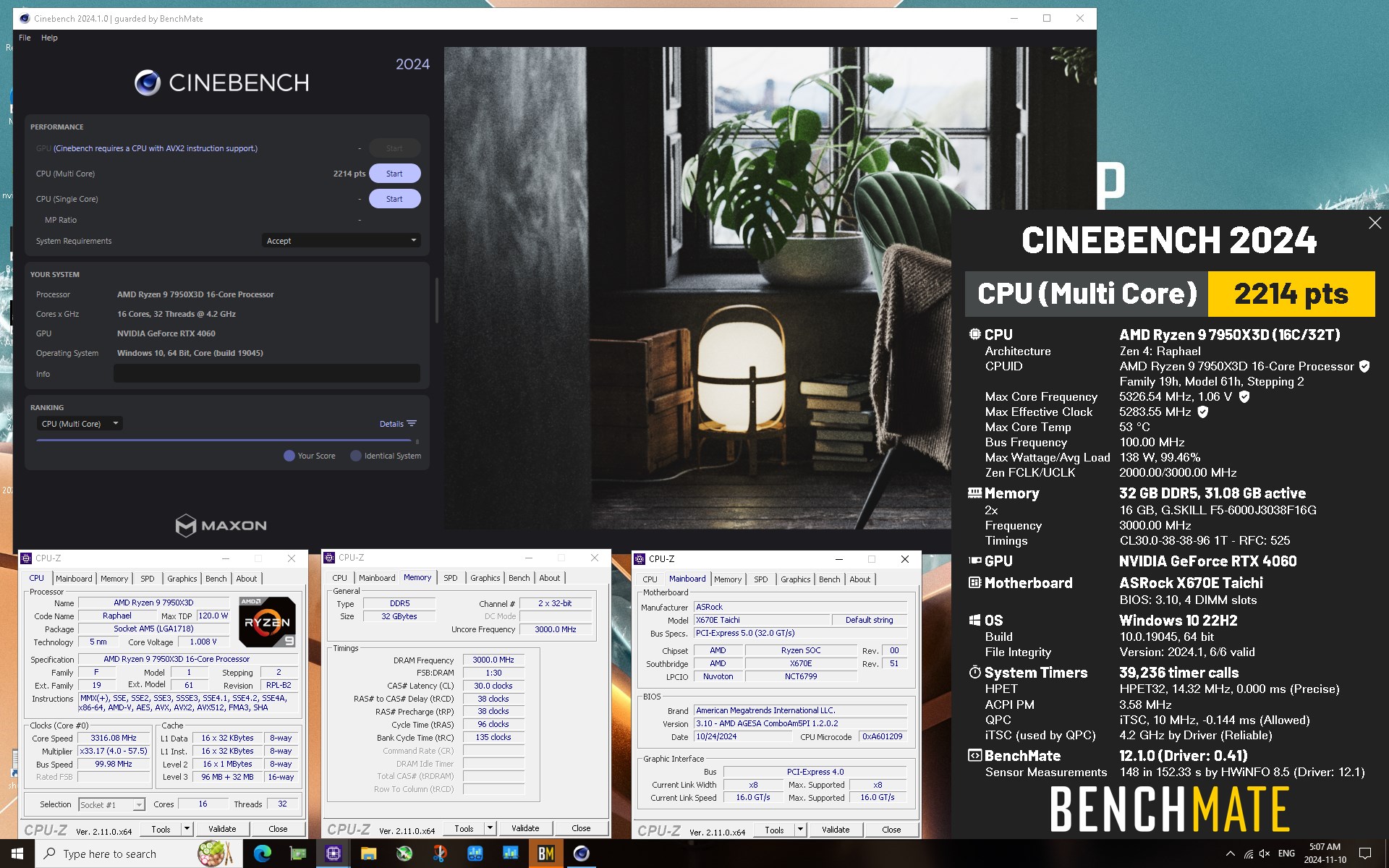Click the Cinebench left panel scrollbar
This screenshot has height=868, width=1389.
[436, 300]
